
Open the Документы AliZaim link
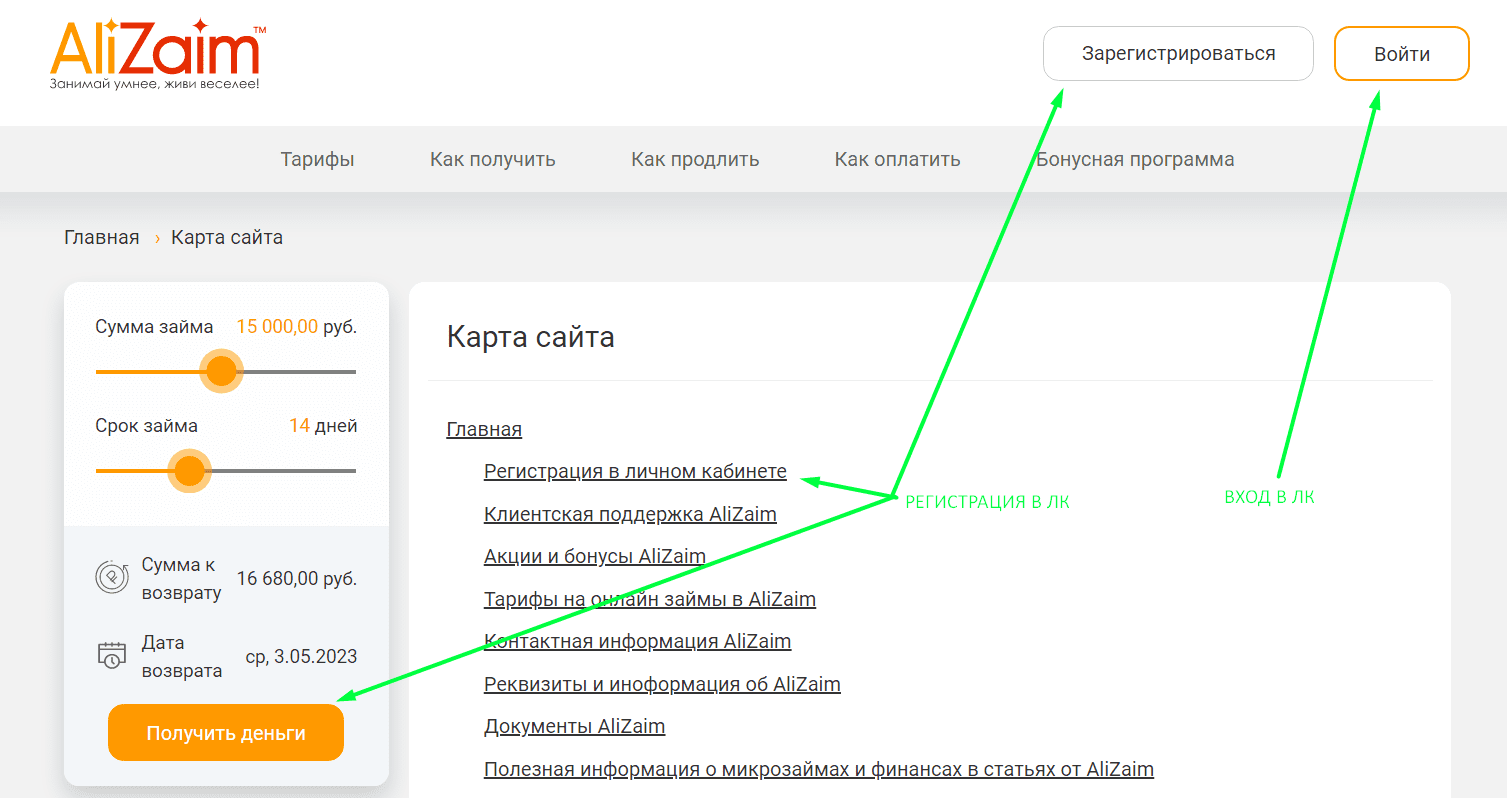574,727
